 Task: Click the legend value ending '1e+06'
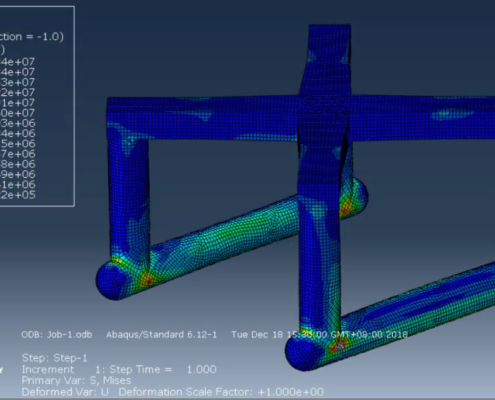tap(17, 185)
